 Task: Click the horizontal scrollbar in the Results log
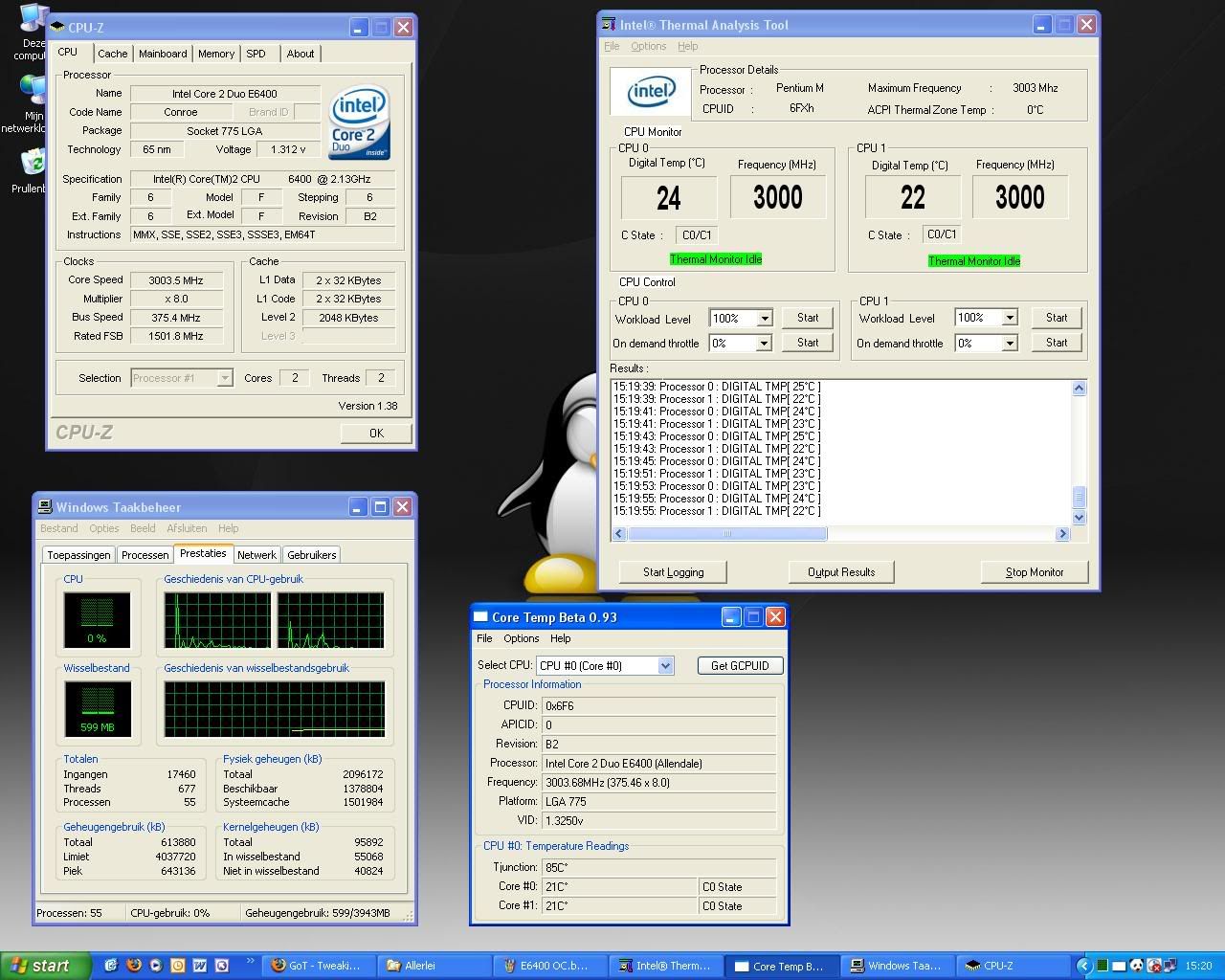pyautogui.click(x=727, y=533)
